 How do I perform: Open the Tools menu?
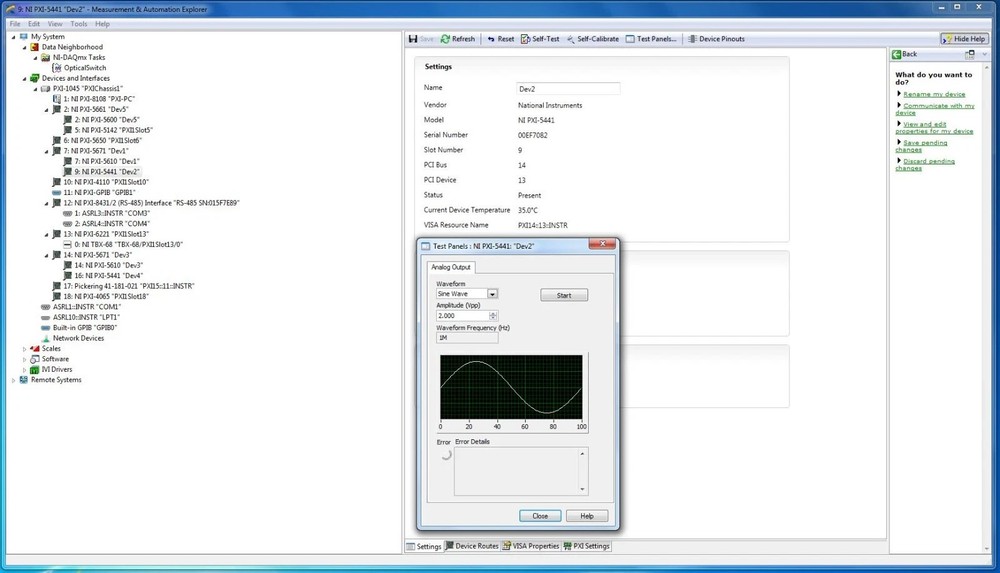pyautogui.click(x=78, y=24)
